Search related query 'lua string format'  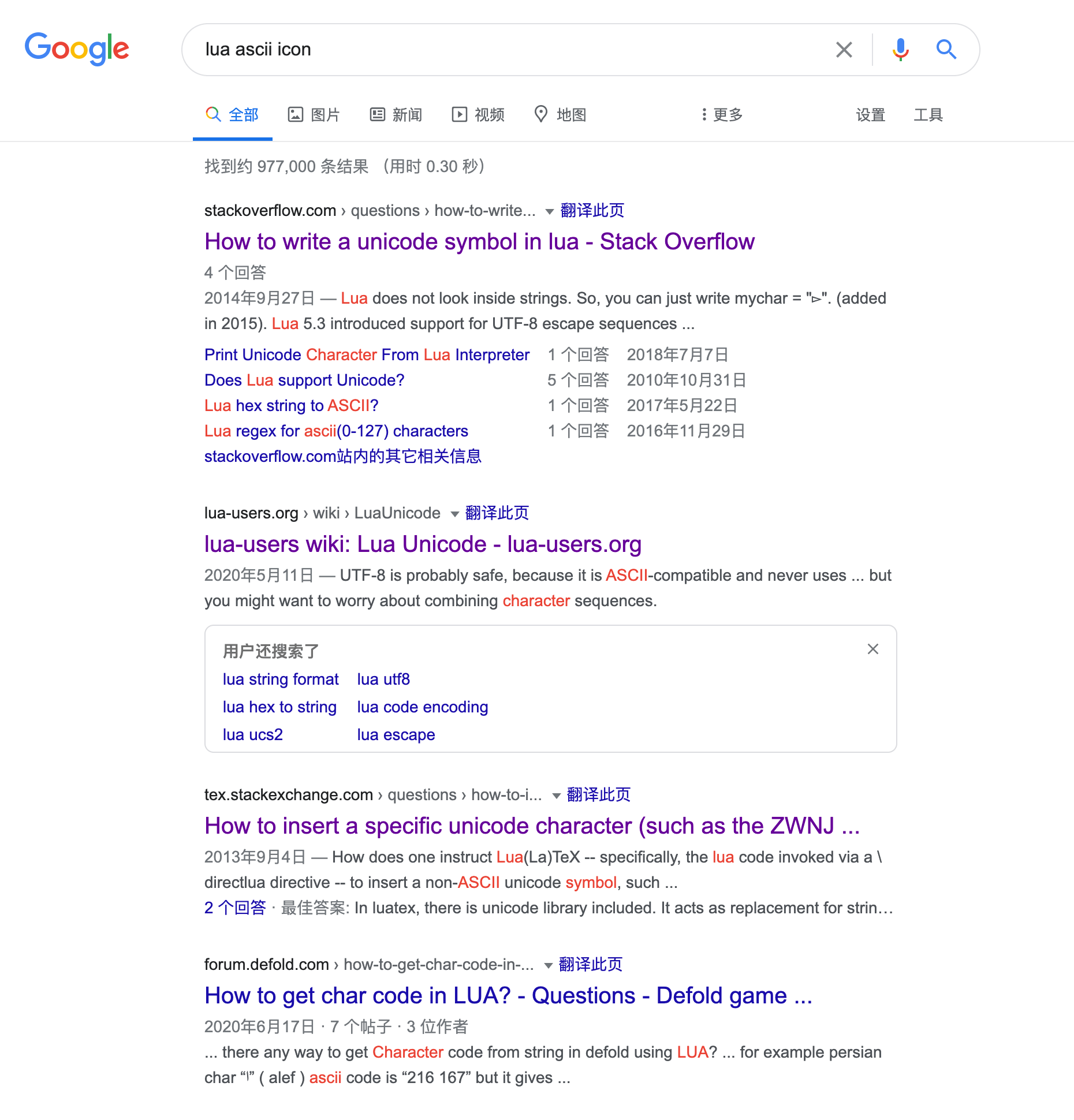(x=281, y=679)
